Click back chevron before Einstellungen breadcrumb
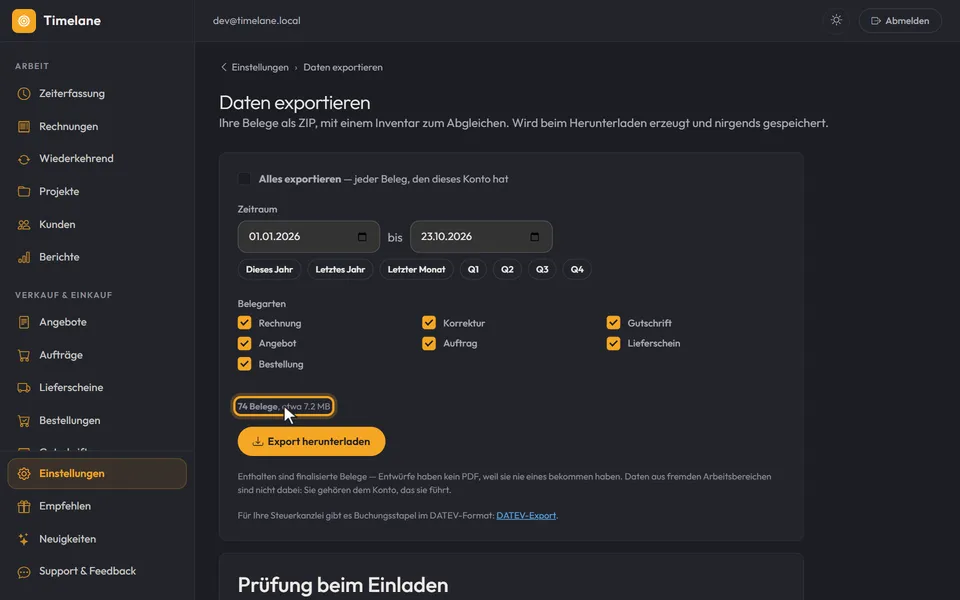Screen dimensions: 960x600 point(223,67)
